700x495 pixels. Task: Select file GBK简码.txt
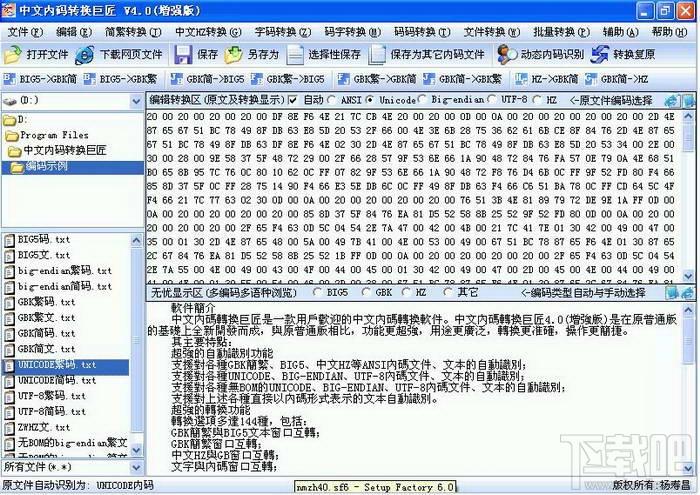point(46,333)
